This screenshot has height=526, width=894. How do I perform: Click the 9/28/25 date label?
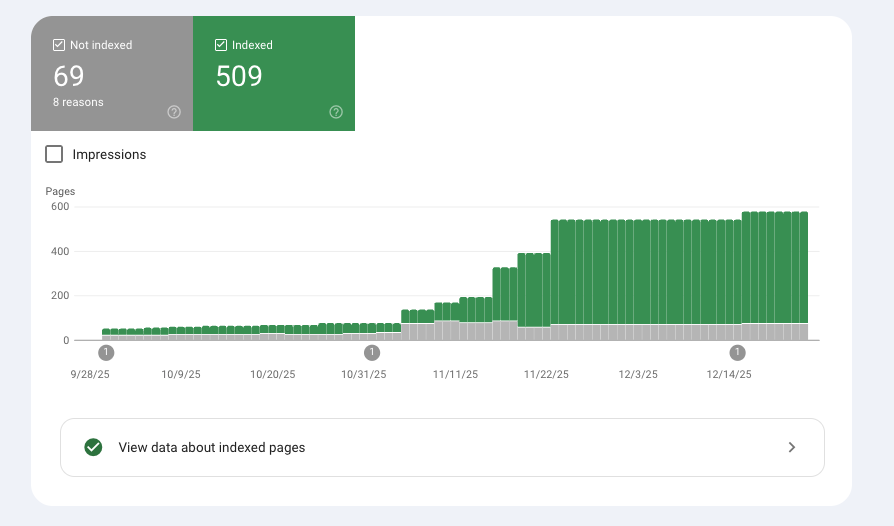(x=90, y=374)
